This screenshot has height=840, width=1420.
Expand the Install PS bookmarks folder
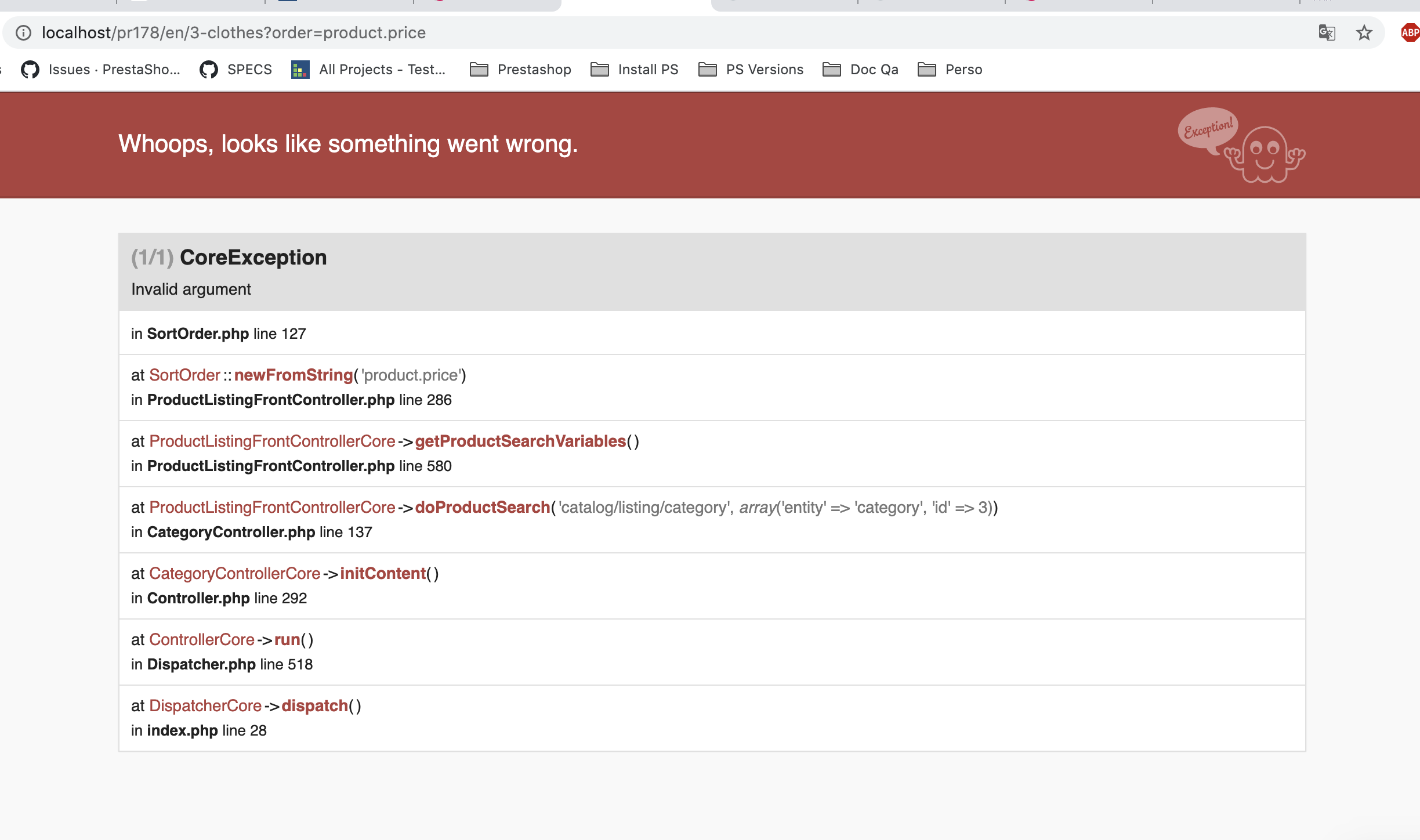coord(635,70)
